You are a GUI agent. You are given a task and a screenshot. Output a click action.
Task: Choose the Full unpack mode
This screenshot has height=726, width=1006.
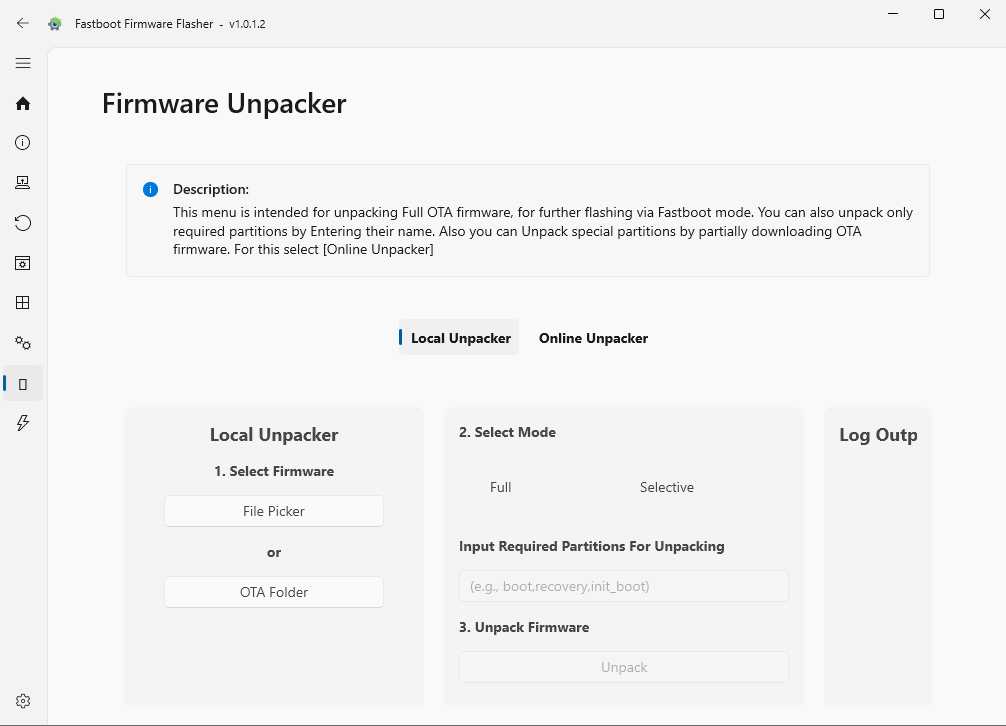[500, 487]
